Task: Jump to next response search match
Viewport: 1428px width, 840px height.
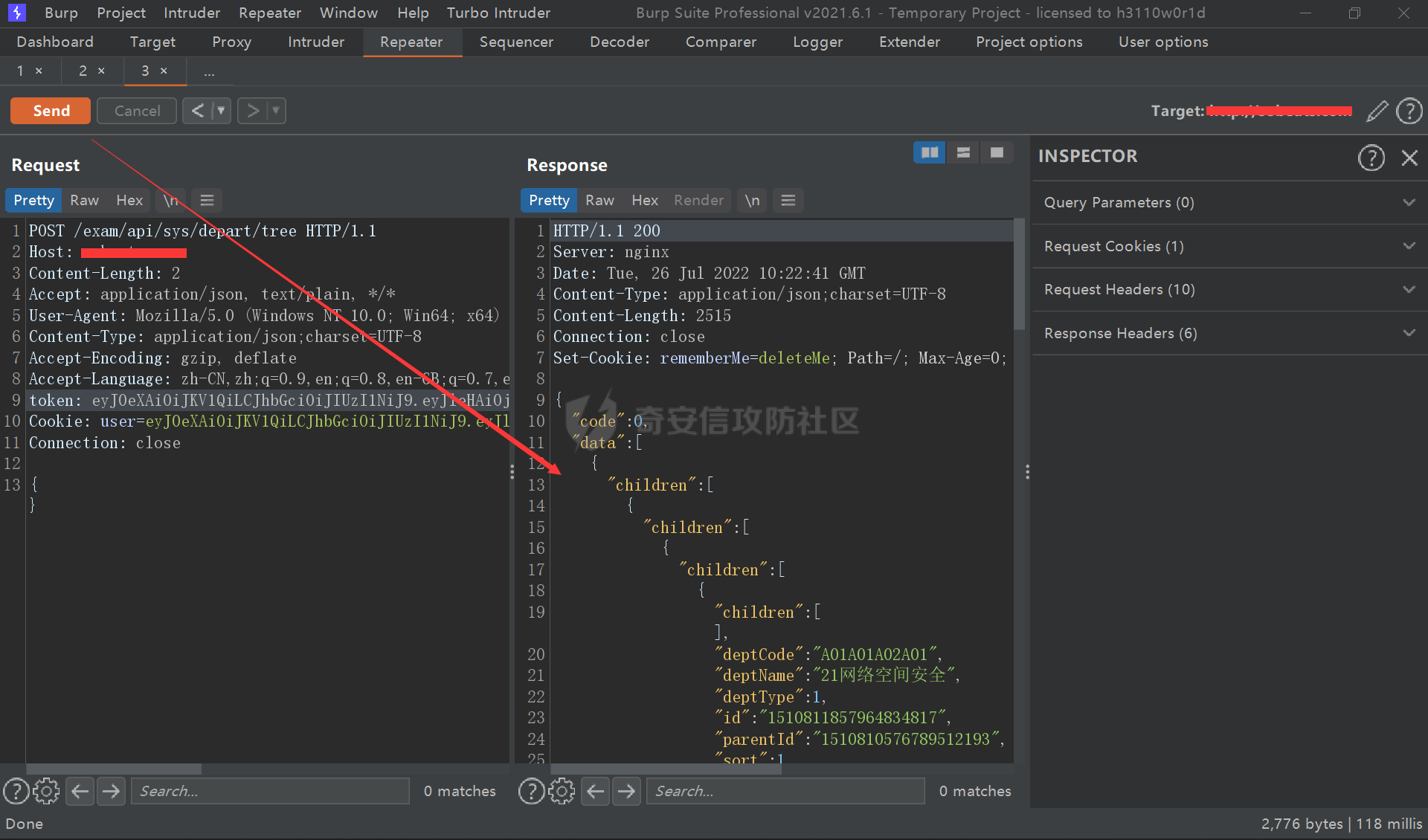Action: (x=626, y=791)
